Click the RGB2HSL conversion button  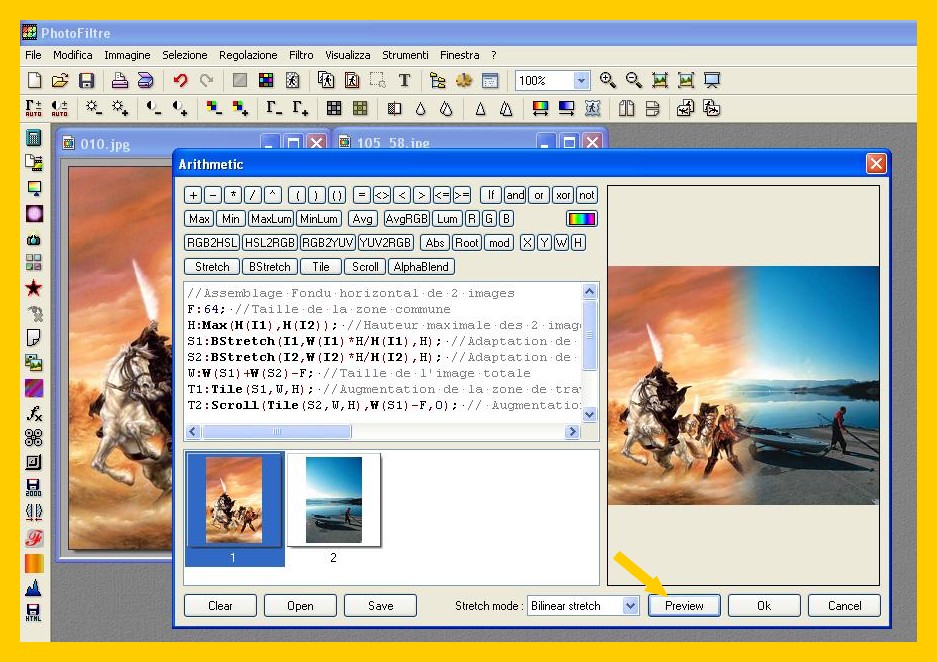pyautogui.click(x=212, y=243)
